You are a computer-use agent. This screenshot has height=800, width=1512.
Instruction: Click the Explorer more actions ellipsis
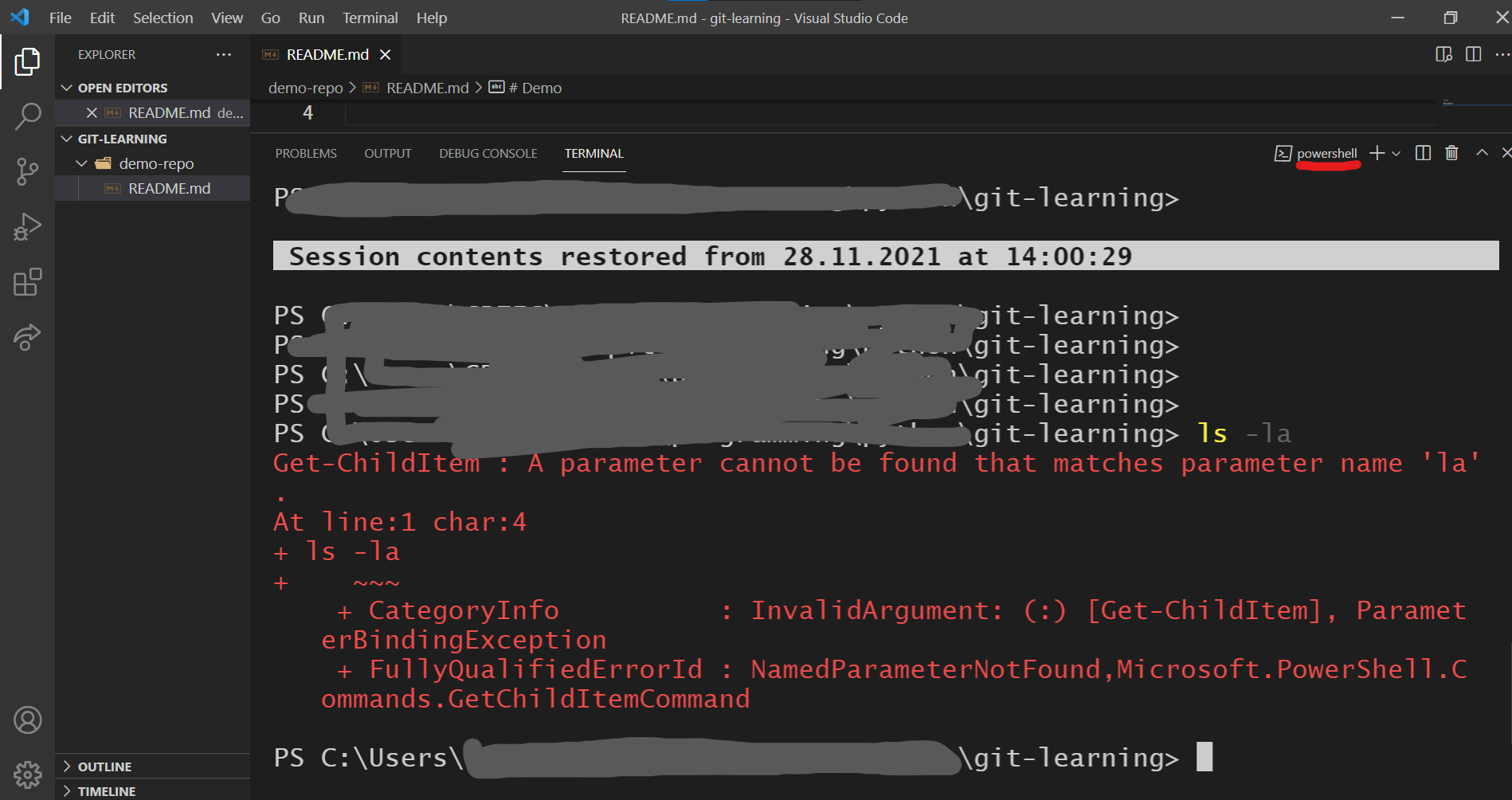click(x=224, y=54)
